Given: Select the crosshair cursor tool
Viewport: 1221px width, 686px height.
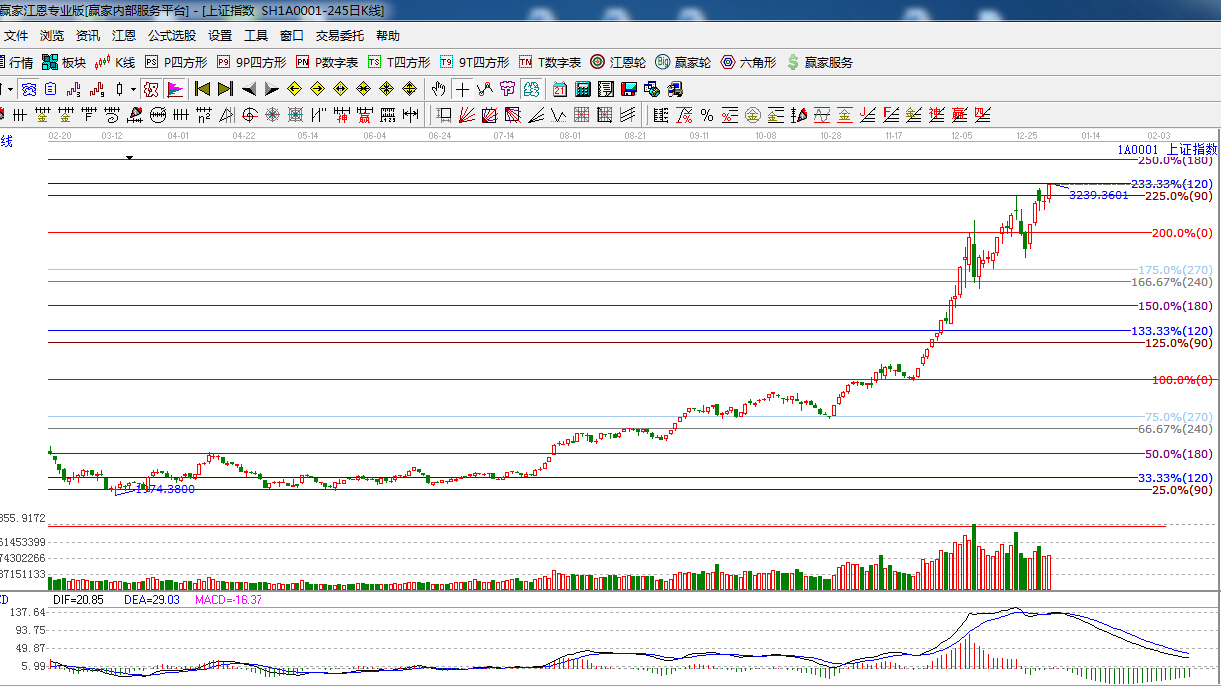Looking at the screenshot, I should [462, 89].
